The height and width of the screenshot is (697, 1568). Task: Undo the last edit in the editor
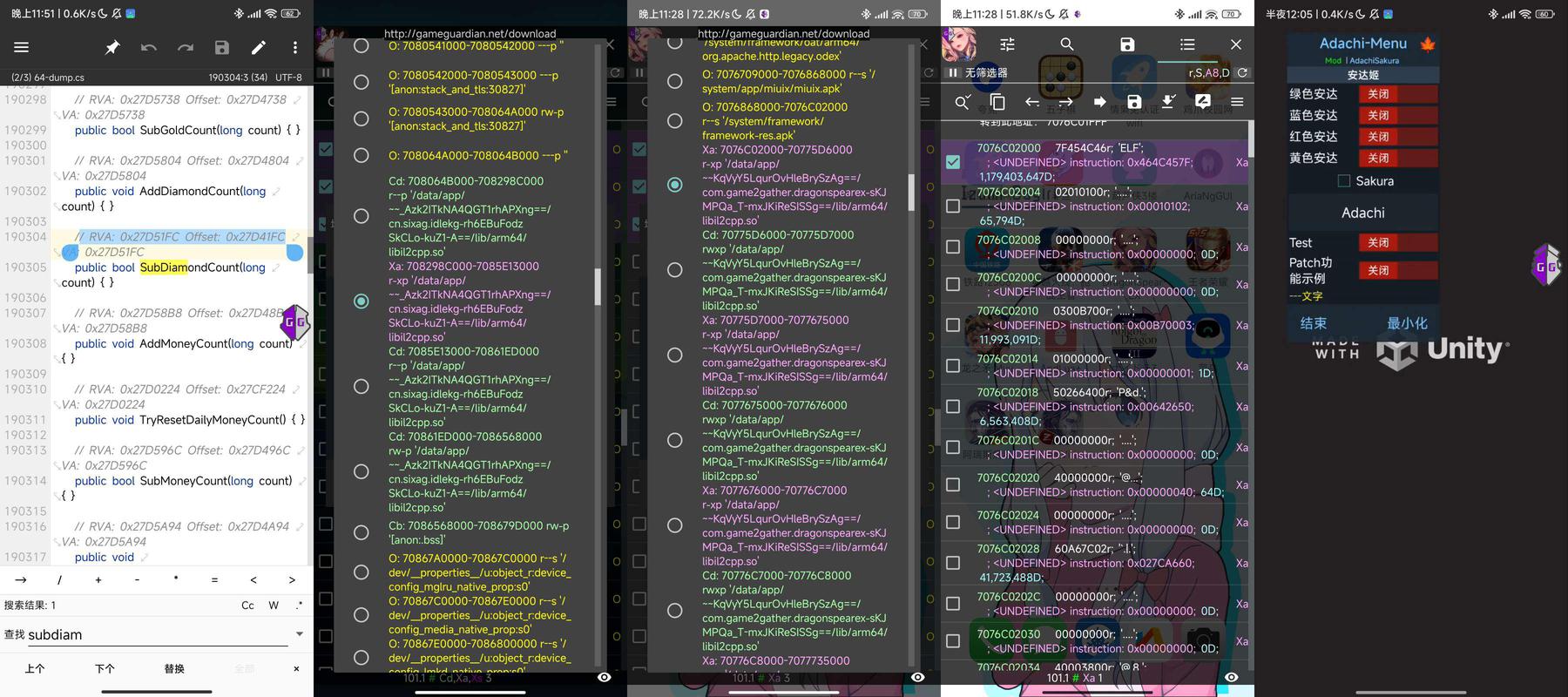[149, 48]
